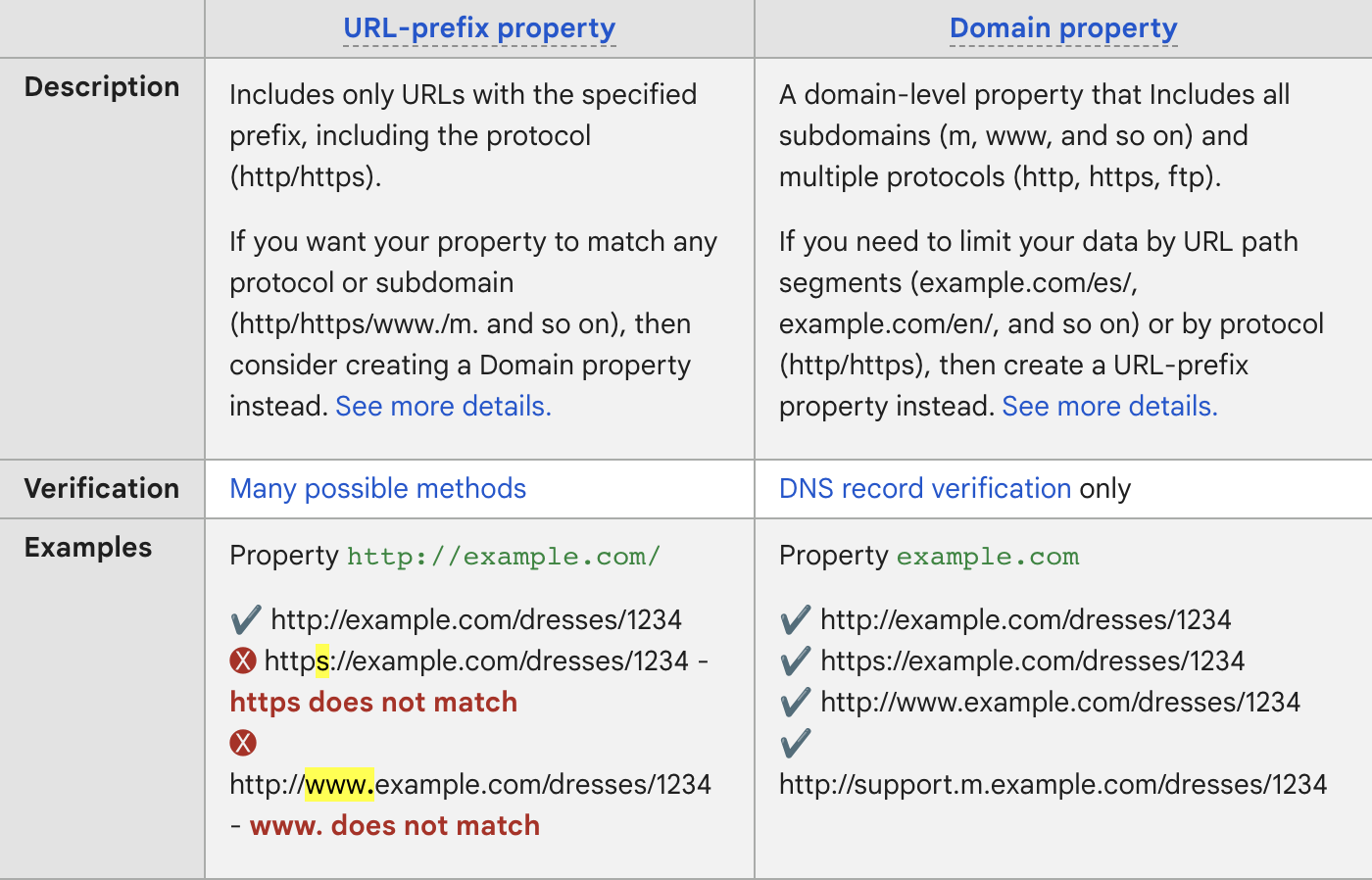Follow See more details in URL-prefix description
Screen dimensions: 1372x880
point(443,407)
